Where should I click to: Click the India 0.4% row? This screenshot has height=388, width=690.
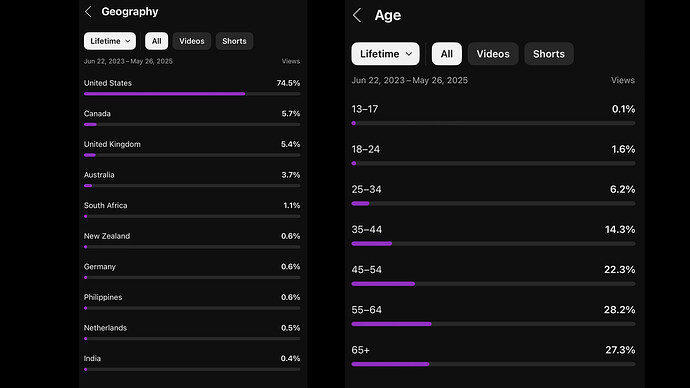192,363
